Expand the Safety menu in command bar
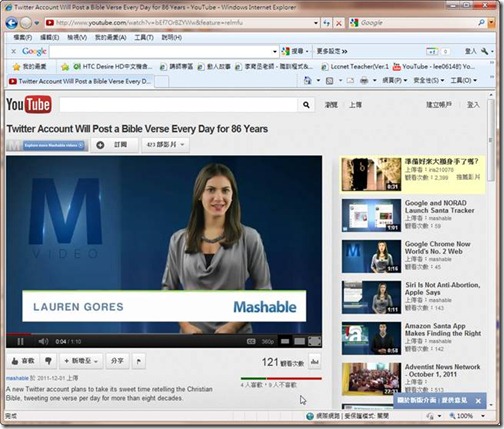This screenshot has width=504, height=429. tap(429, 80)
